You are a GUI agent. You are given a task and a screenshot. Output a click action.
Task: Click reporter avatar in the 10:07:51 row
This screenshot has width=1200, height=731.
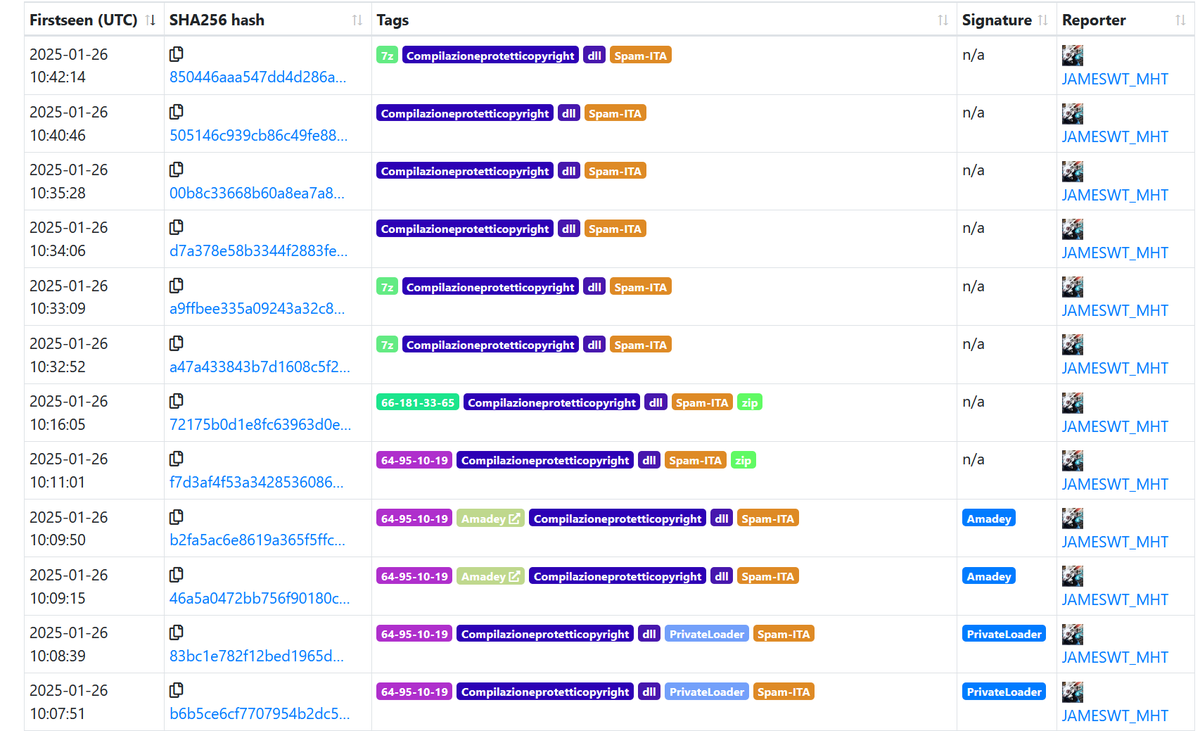tap(1072, 692)
